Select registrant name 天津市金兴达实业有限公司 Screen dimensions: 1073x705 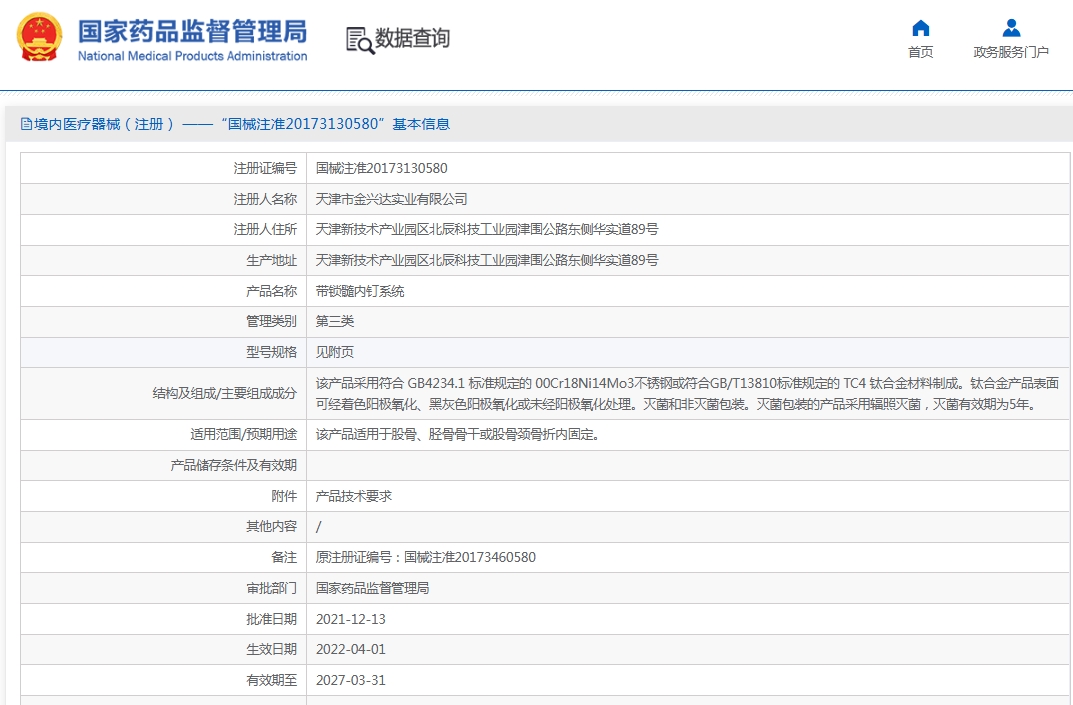point(391,199)
